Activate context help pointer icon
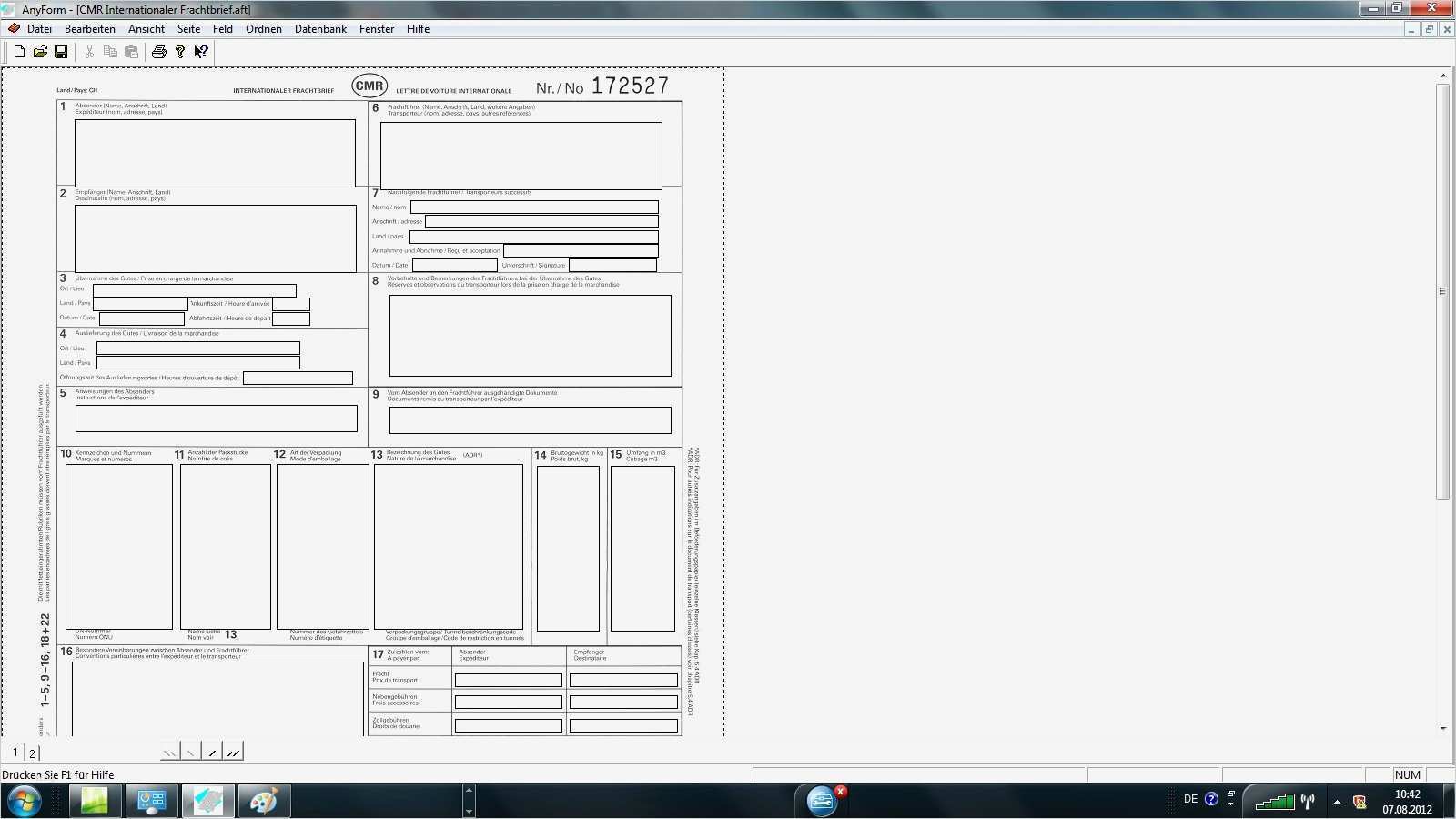The height and width of the screenshot is (819, 1456). point(201,52)
